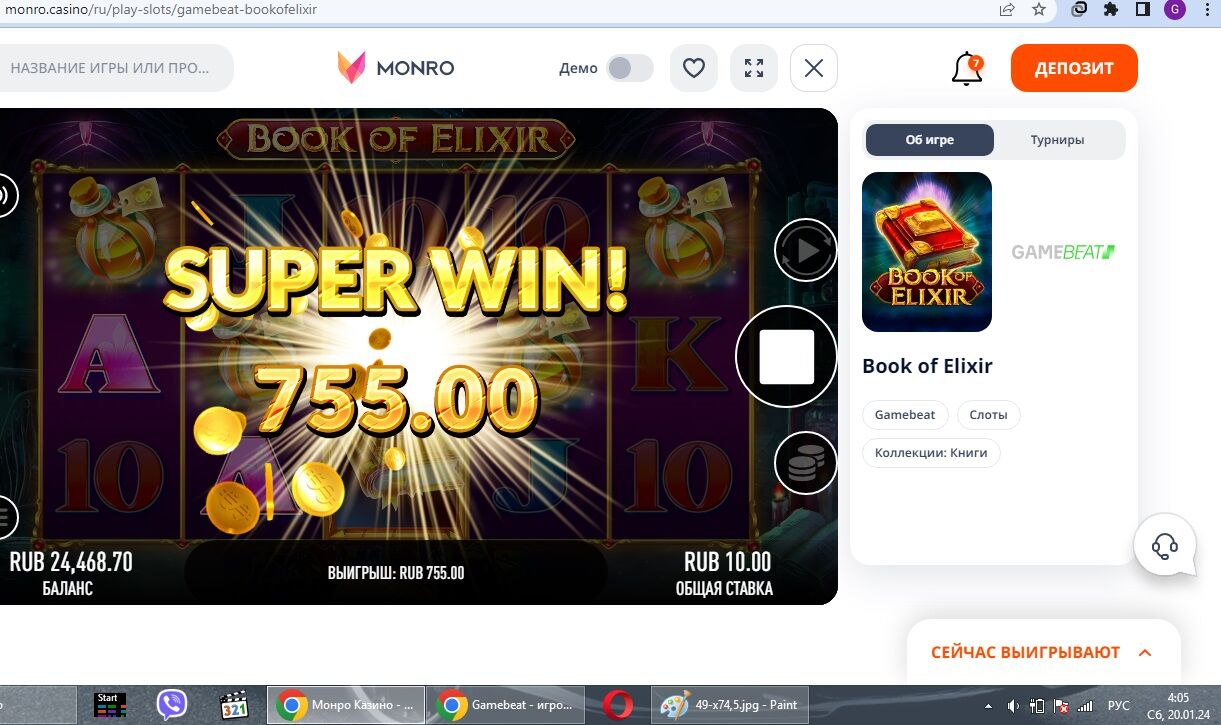Click the orange Депозит button

(1074, 68)
